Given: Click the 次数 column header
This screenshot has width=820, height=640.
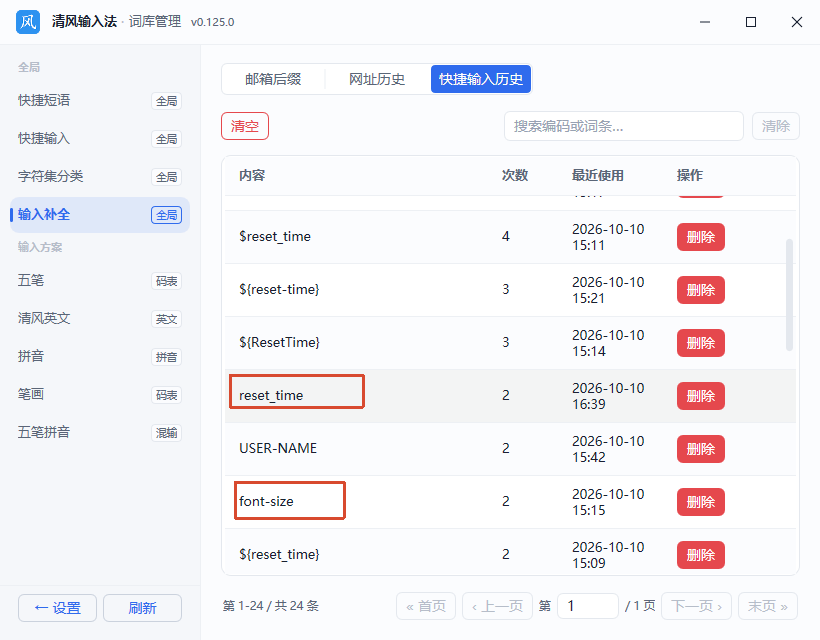Looking at the screenshot, I should tap(515, 175).
